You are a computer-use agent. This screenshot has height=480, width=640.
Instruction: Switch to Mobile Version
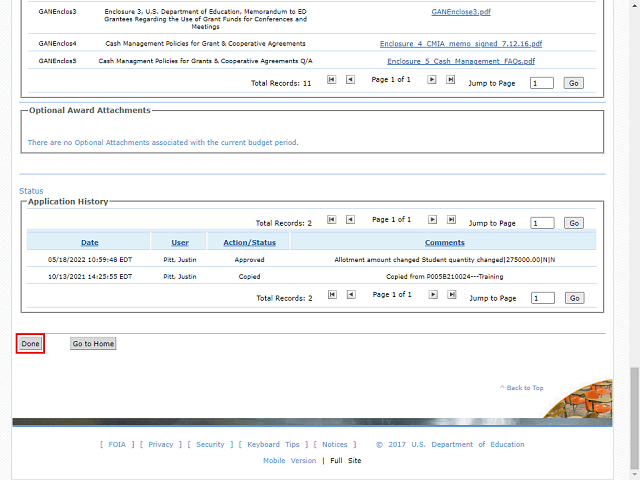pyautogui.click(x=289, y=460)
